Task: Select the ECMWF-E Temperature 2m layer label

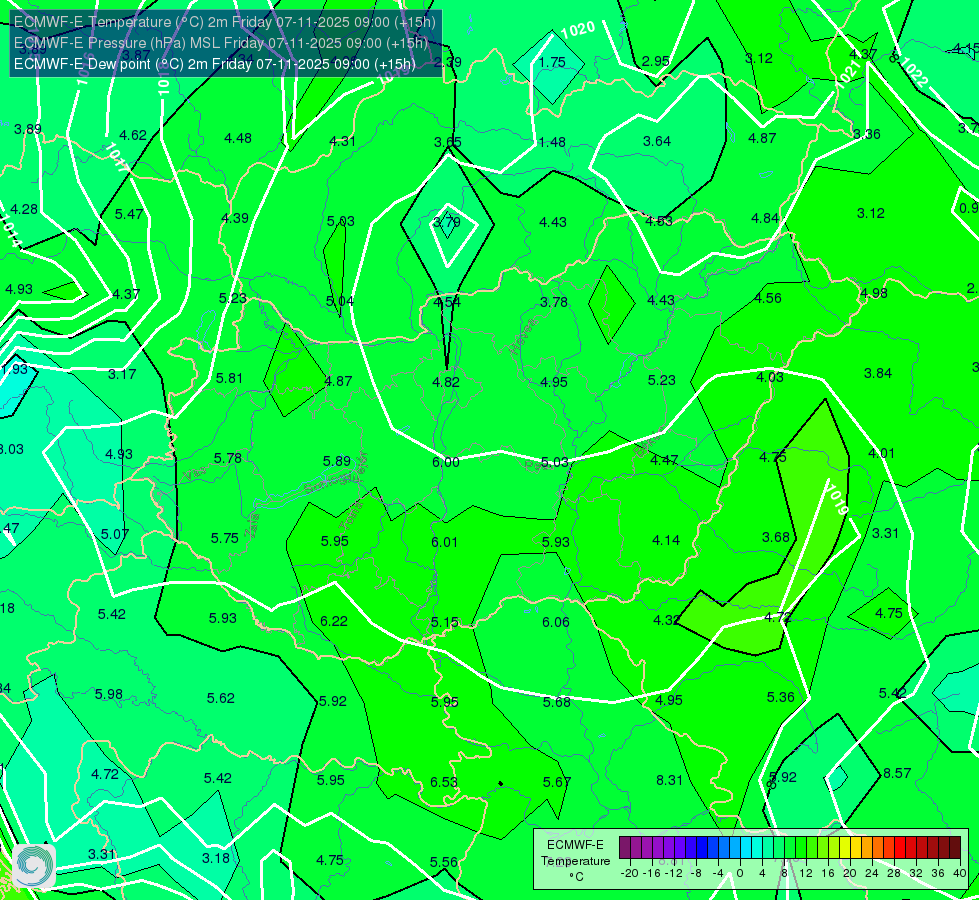Action: pos(225,22)
